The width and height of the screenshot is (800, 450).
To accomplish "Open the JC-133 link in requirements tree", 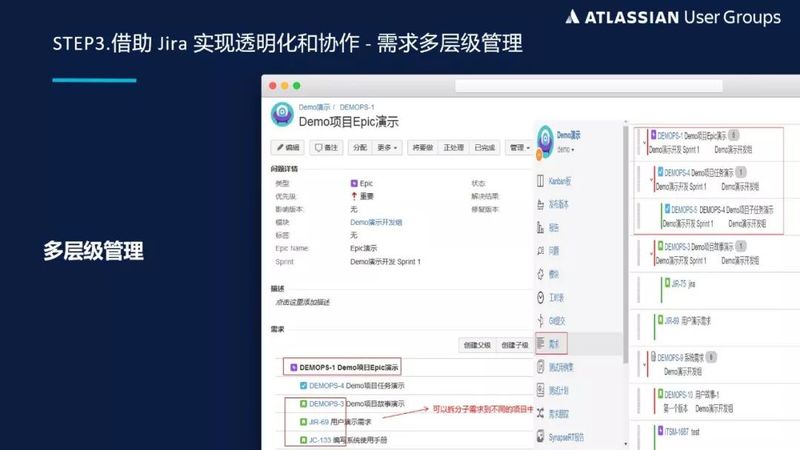I will coord(320,440).
